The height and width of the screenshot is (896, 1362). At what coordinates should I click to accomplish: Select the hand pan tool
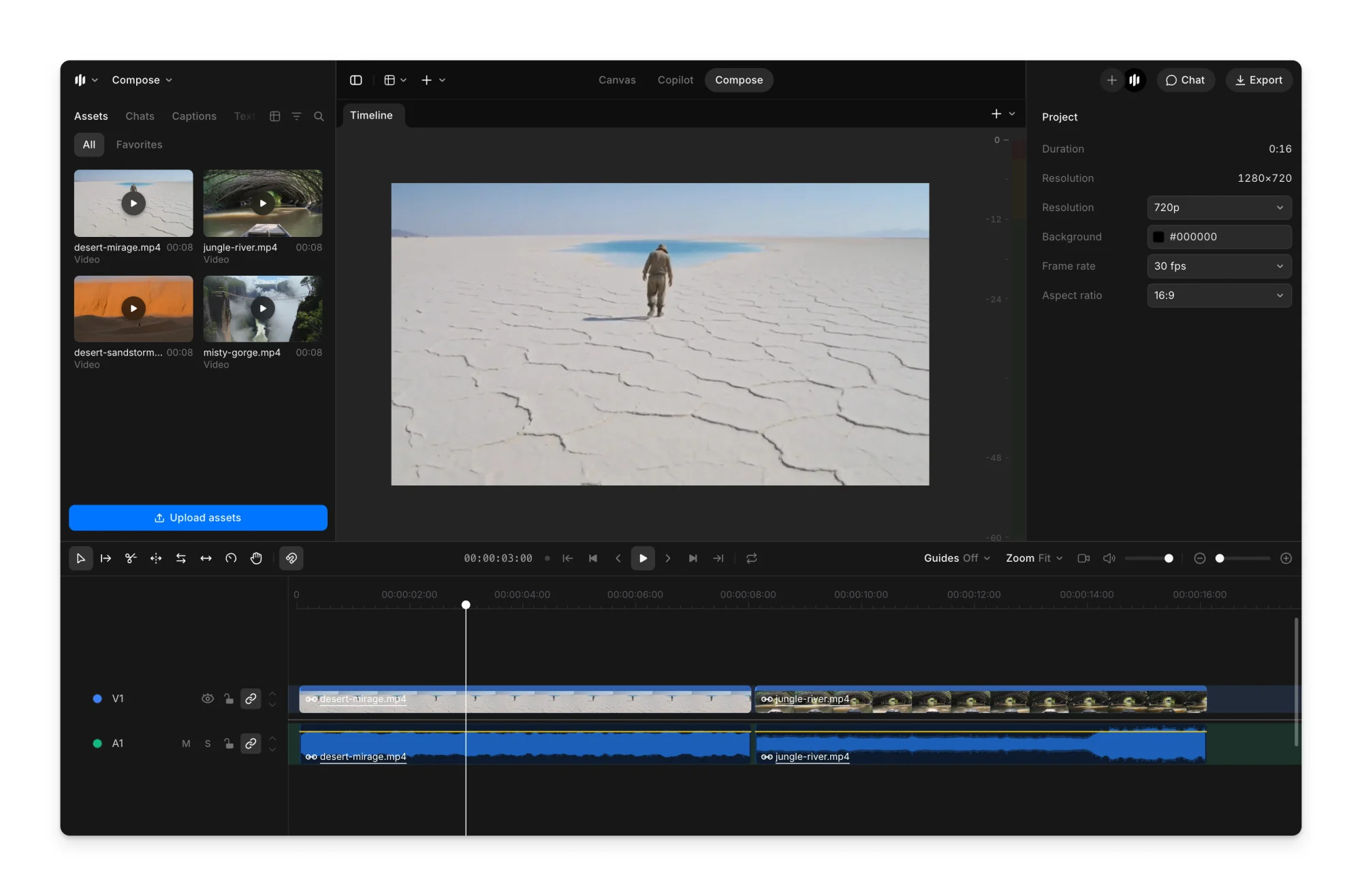click(x=256, y=558)
